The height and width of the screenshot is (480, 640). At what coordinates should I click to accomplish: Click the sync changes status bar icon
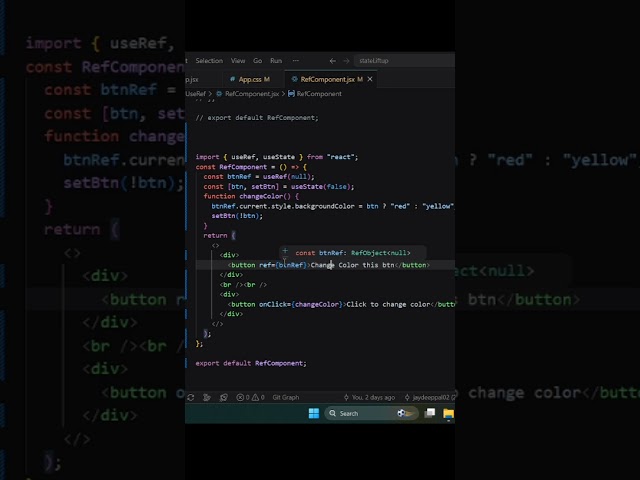tap(191, 397)
